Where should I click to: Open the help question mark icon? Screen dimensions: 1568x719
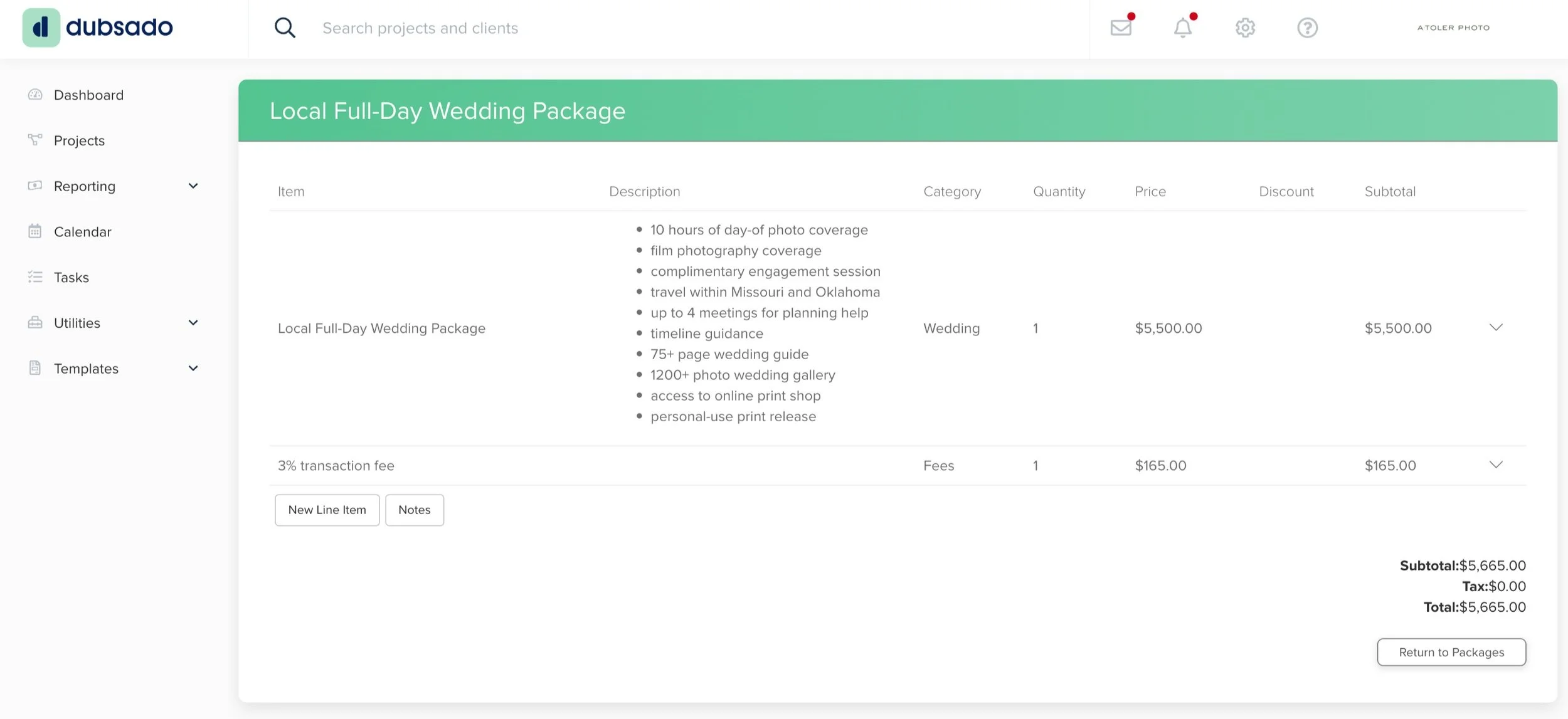(x=1307, y=28)
